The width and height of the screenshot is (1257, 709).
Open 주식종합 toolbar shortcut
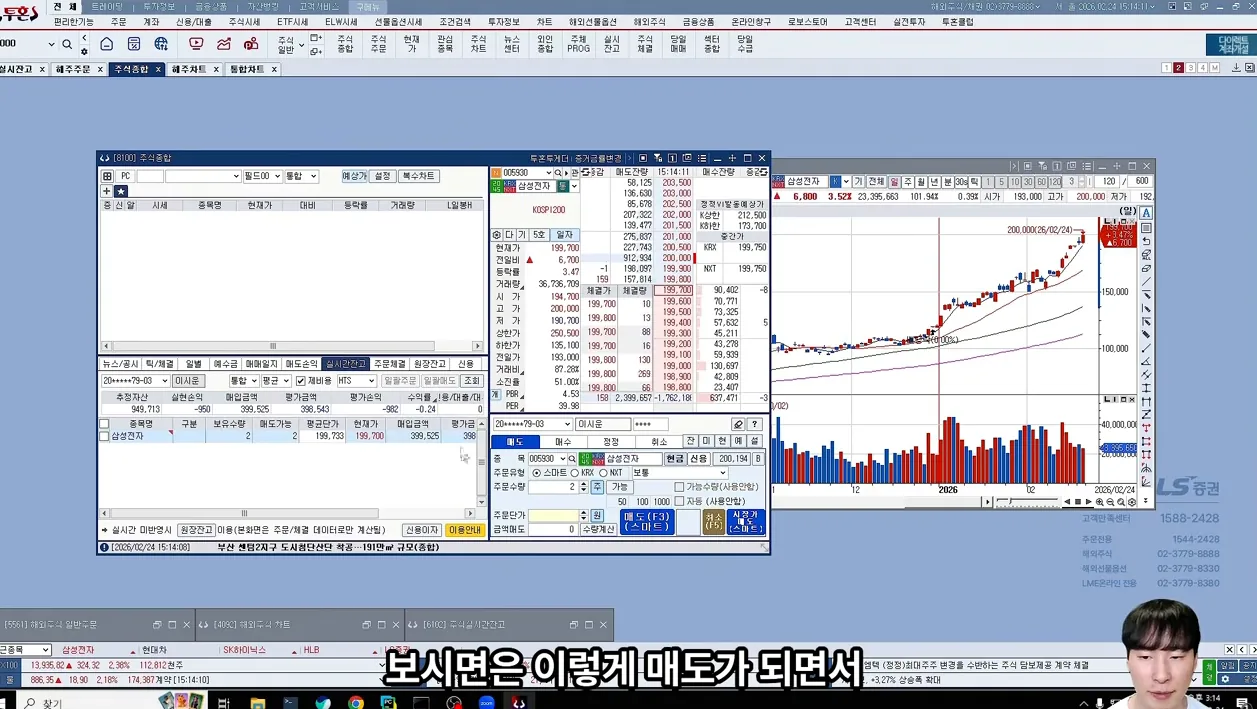pos(345,44)
